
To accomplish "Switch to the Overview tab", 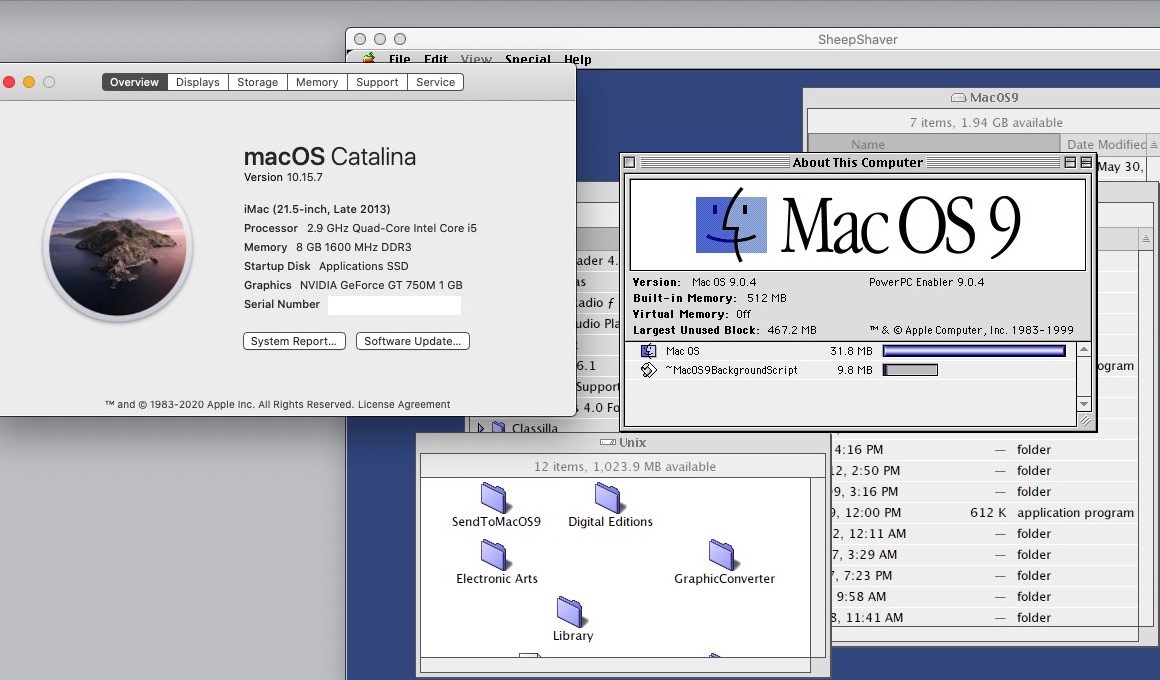I will click(x=134, y=82).
